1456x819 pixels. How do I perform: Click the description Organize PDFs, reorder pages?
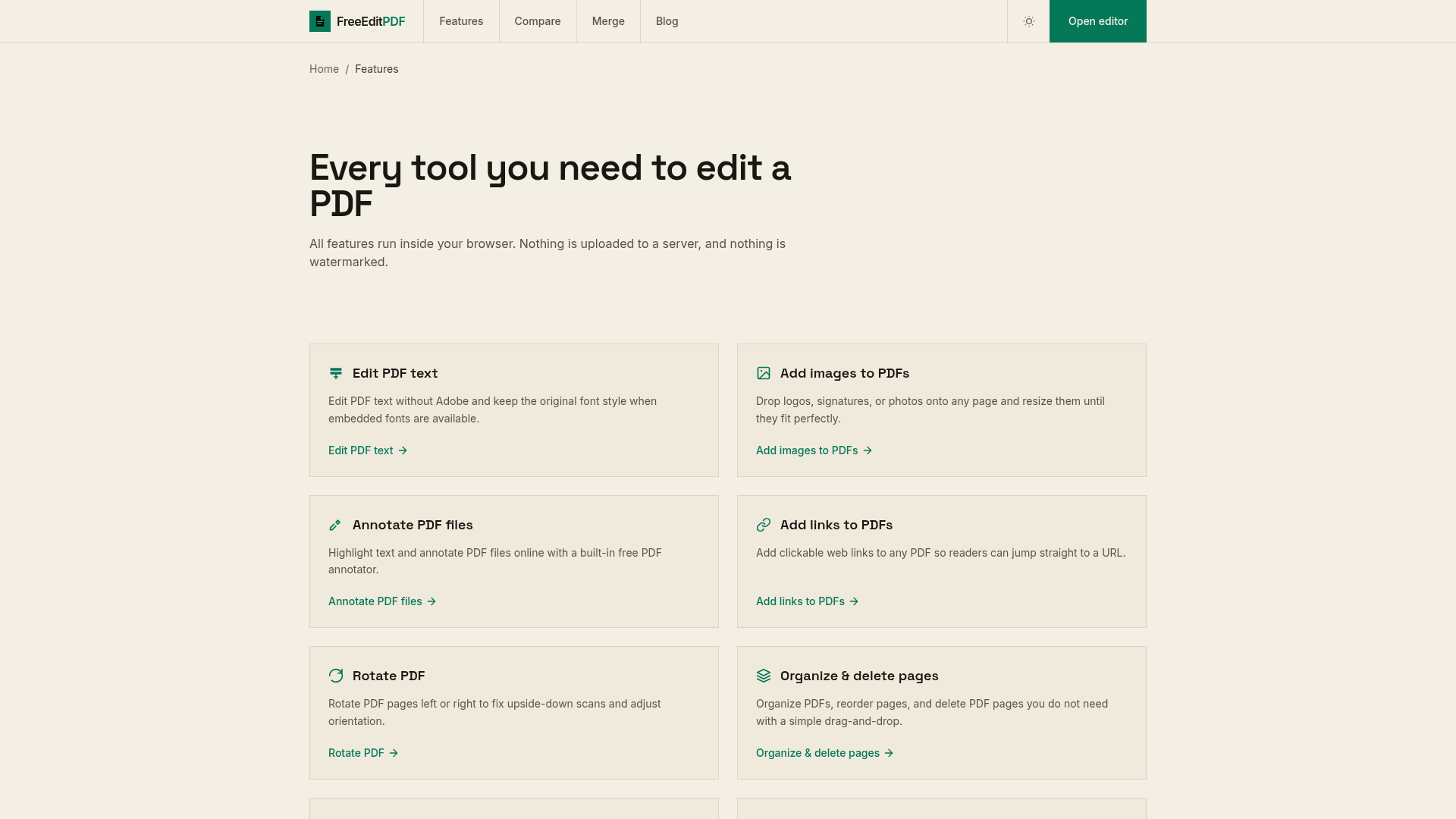point(932,712)
